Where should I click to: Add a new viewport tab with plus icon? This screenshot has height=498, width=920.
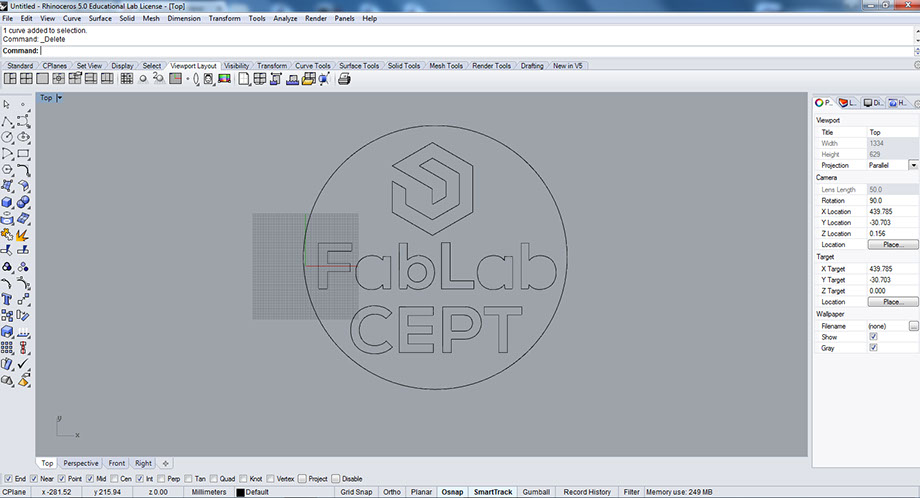coord(165,463)
